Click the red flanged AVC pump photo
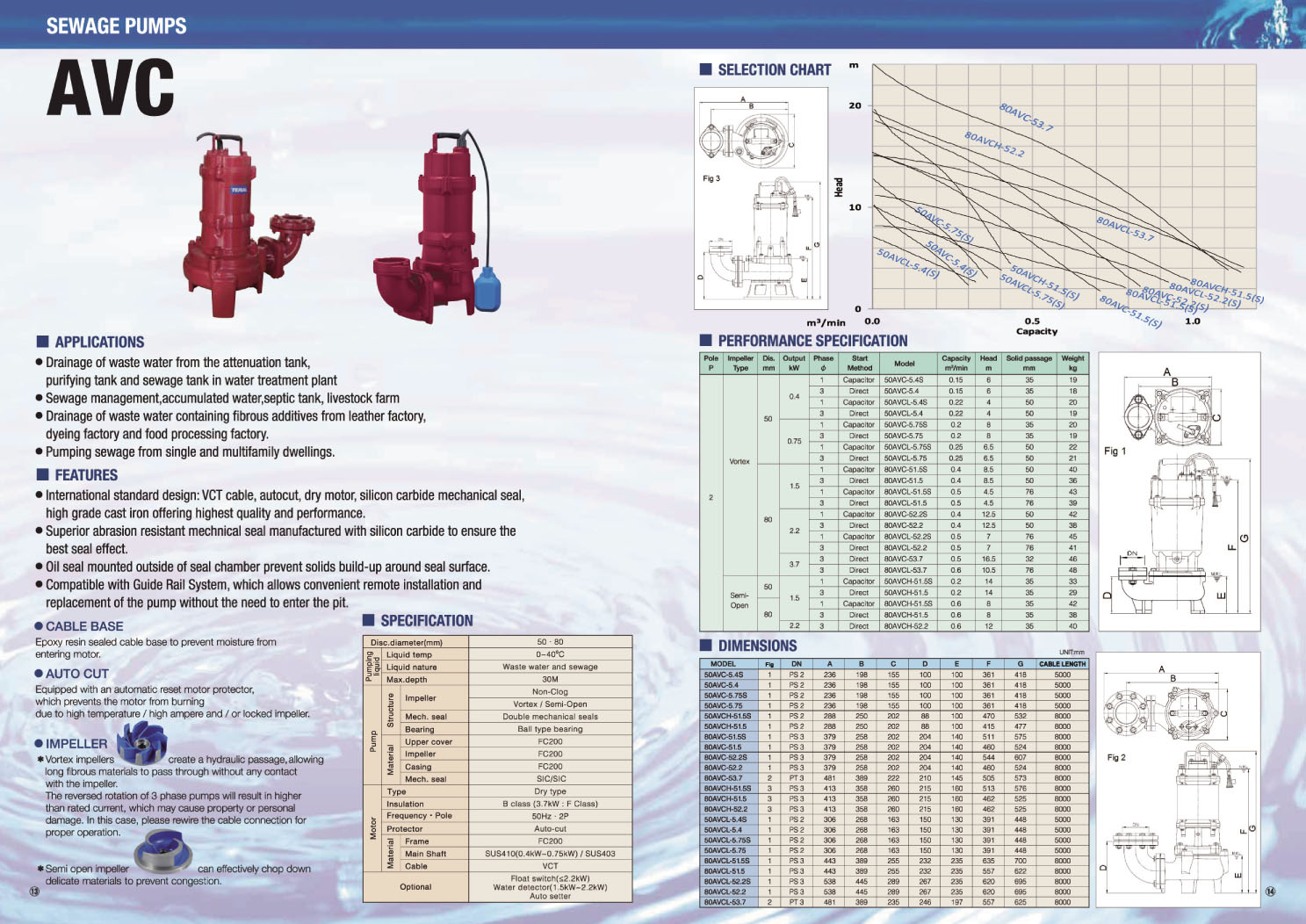The width and height of the screenshot is (1306, 924). coord(249,225)
